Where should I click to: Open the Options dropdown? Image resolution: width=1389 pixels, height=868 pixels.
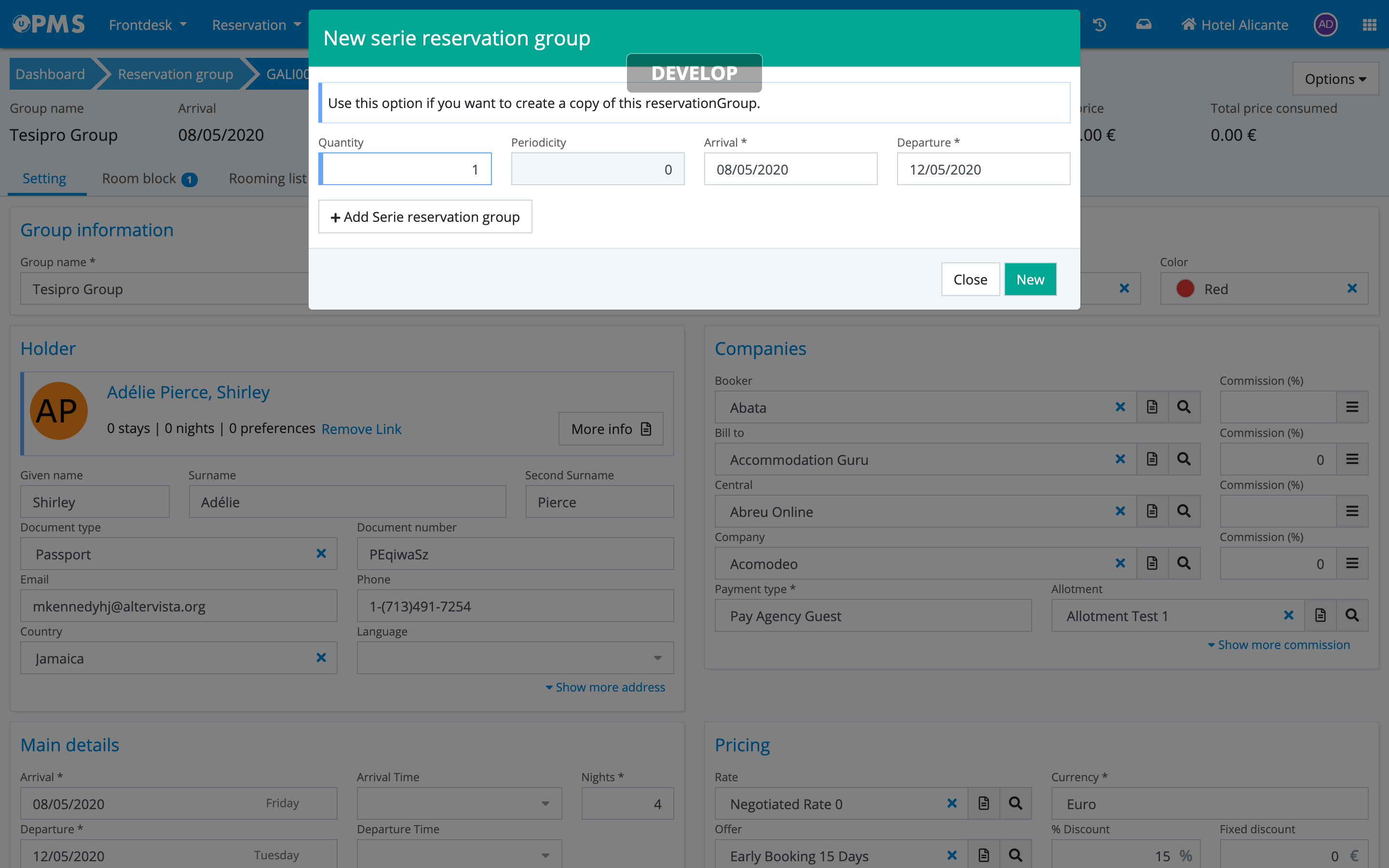pos(1335,79)
